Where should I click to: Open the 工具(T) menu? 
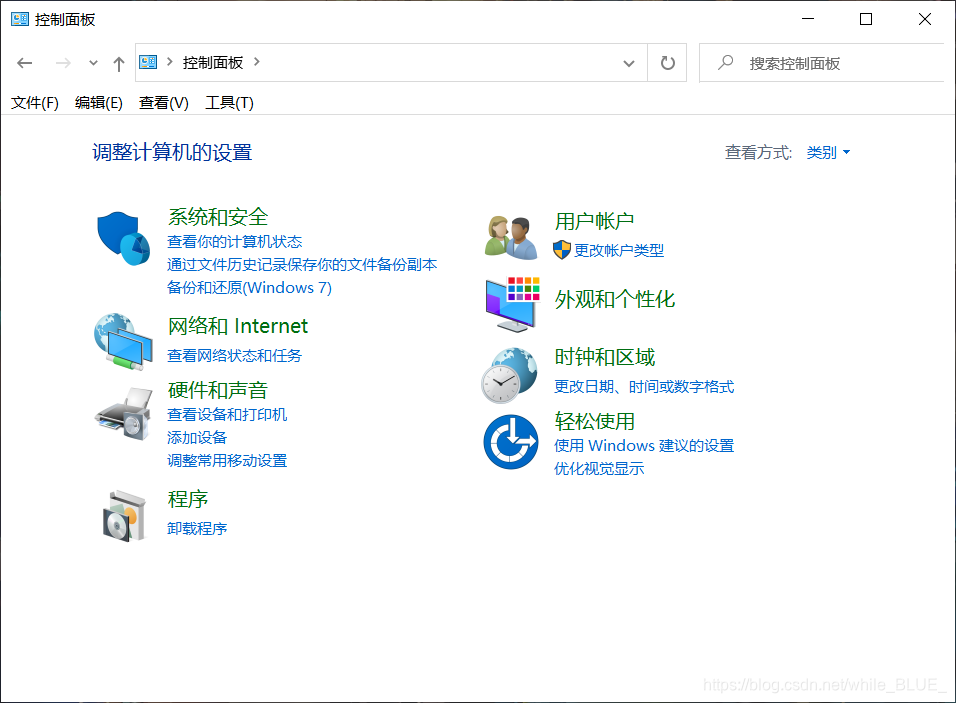click(x=228, y=102)
